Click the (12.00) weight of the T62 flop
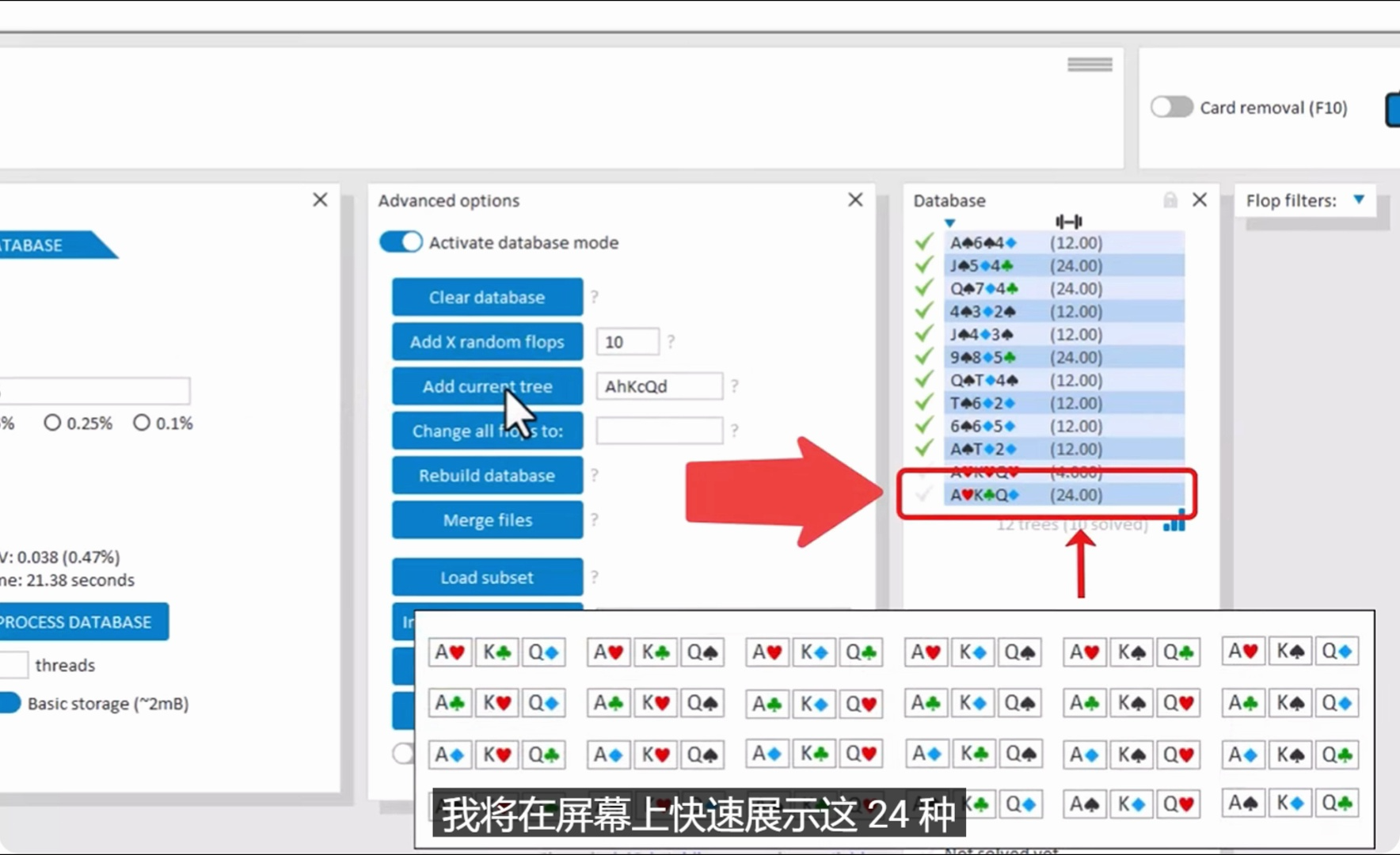 point(1076,403)
